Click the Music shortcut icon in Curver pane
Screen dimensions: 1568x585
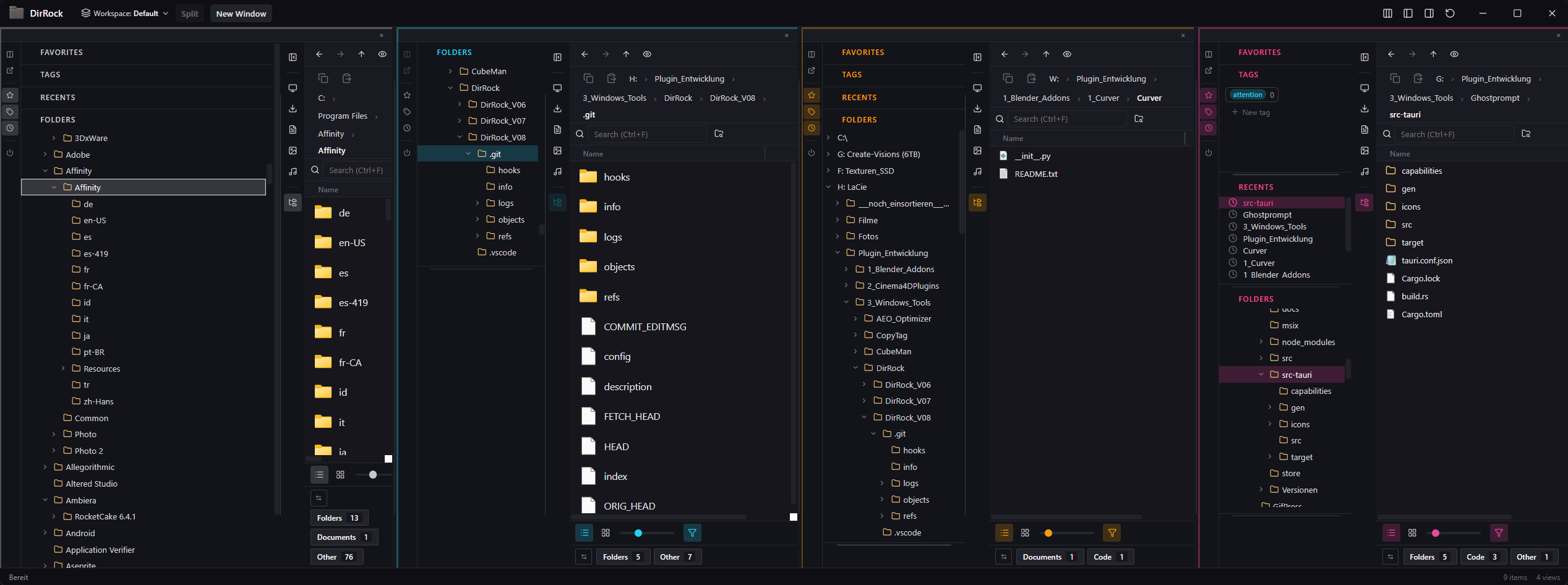(977, 172)
